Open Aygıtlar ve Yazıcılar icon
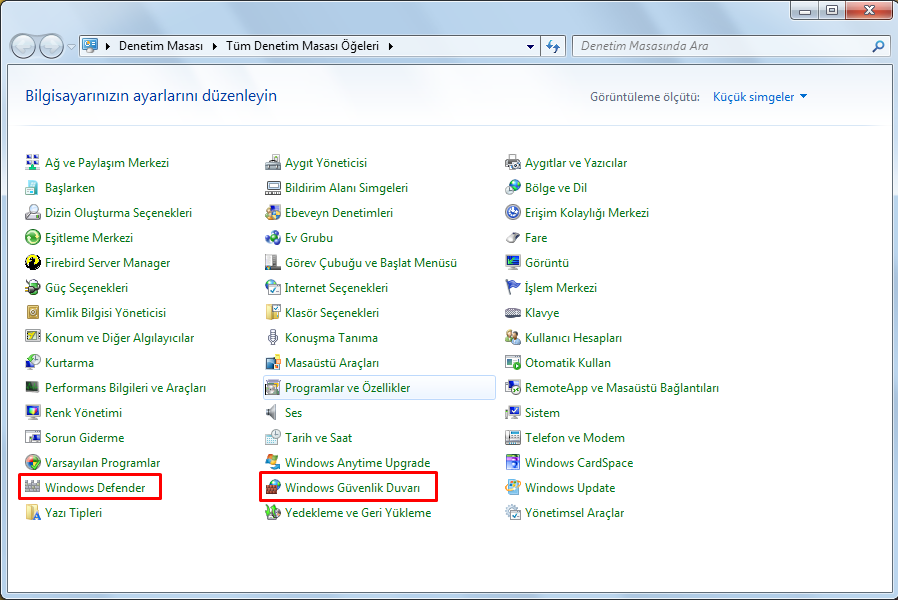 513,163
